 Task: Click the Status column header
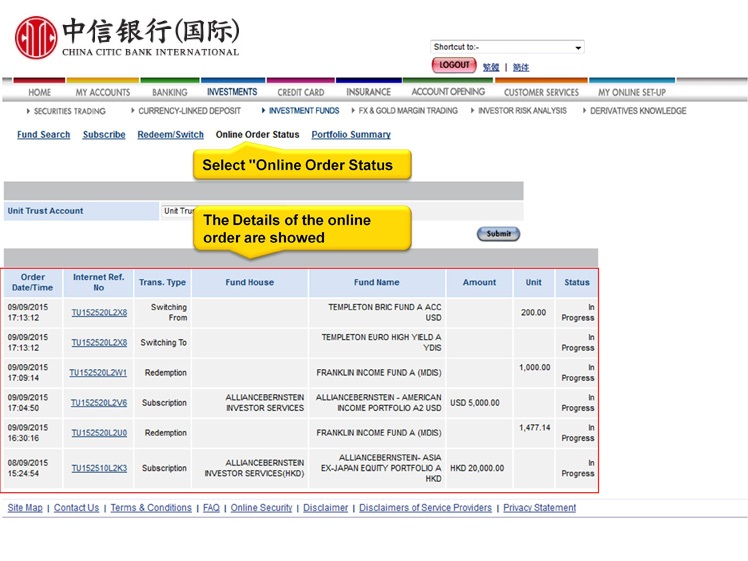577,282
